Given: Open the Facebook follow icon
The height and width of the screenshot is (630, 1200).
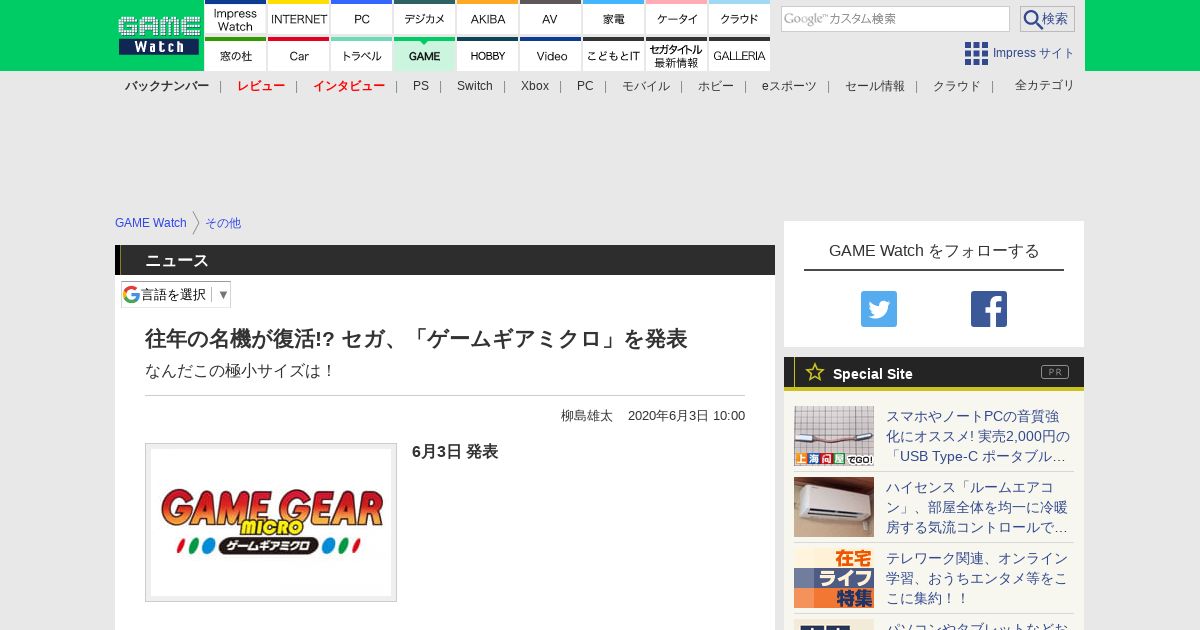Looking at the screenshot, I should (x=989, y=309).
